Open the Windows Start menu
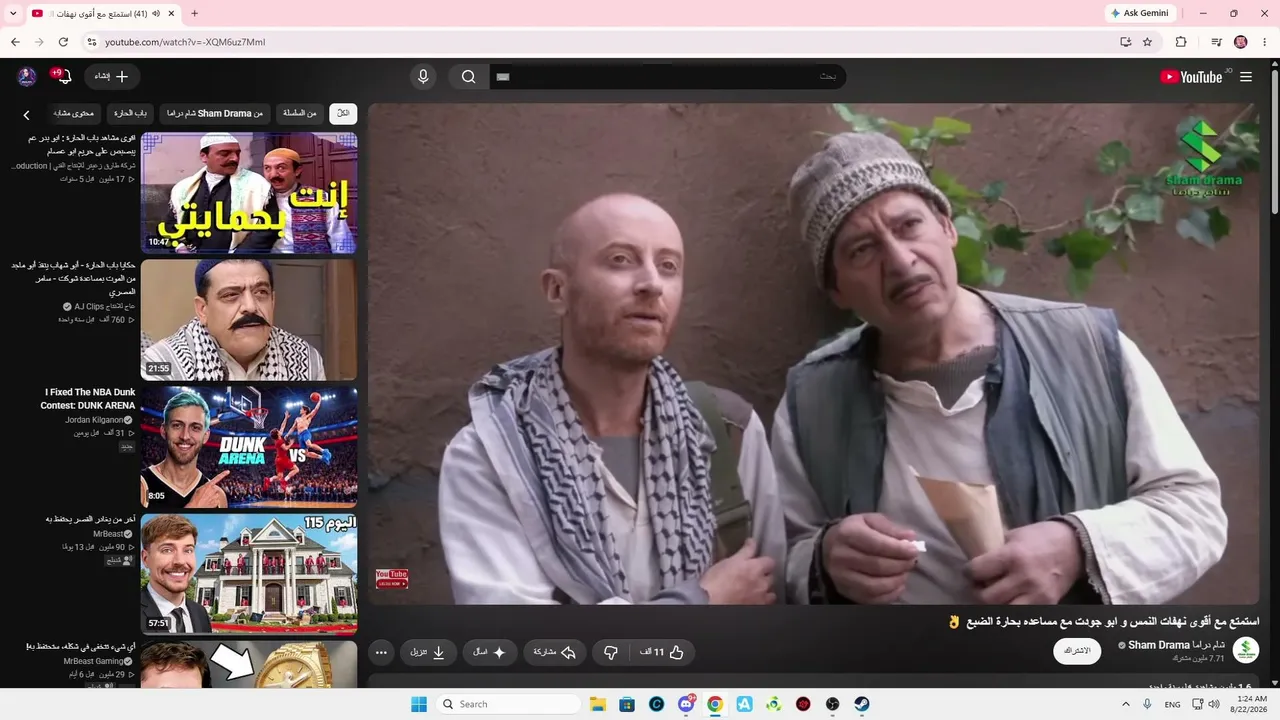Viewport: 1280px width, 720px height. (x=419, y=704)
